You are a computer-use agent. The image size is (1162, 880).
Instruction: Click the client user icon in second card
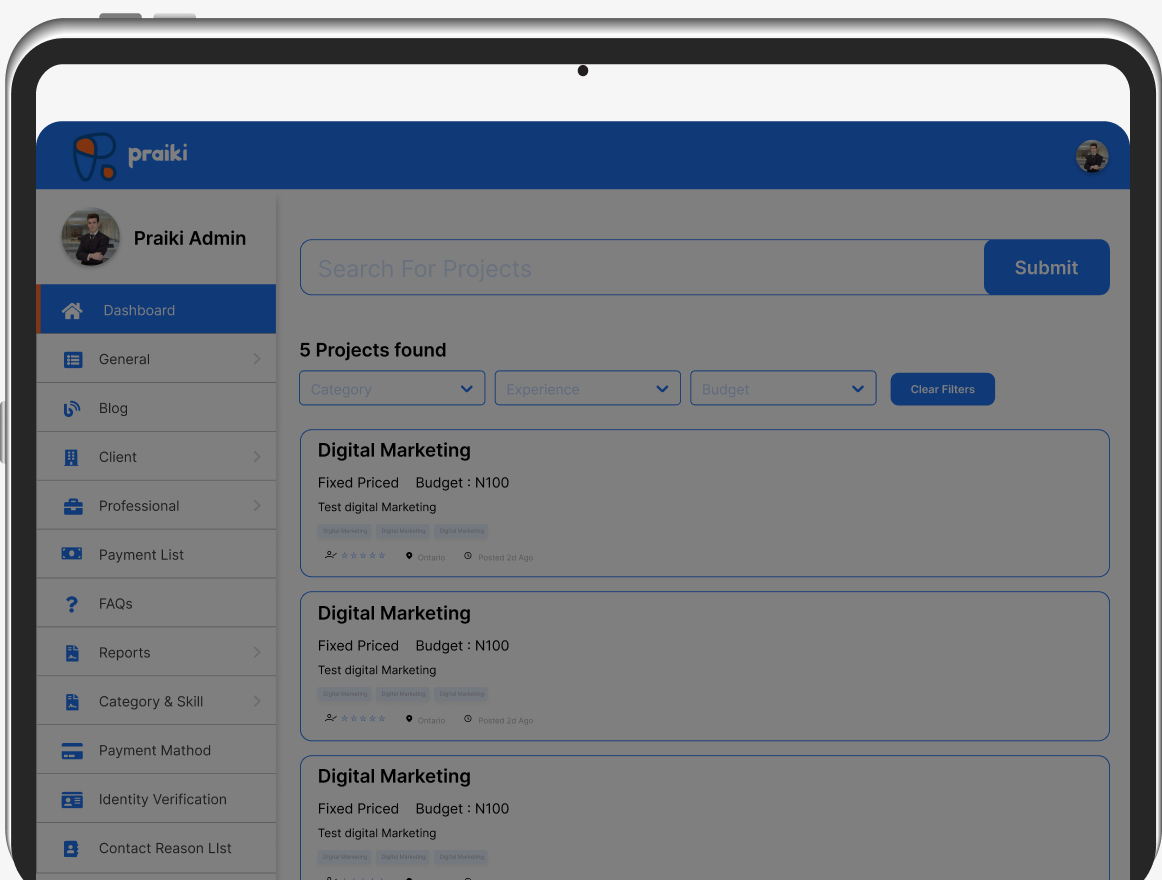331,718
